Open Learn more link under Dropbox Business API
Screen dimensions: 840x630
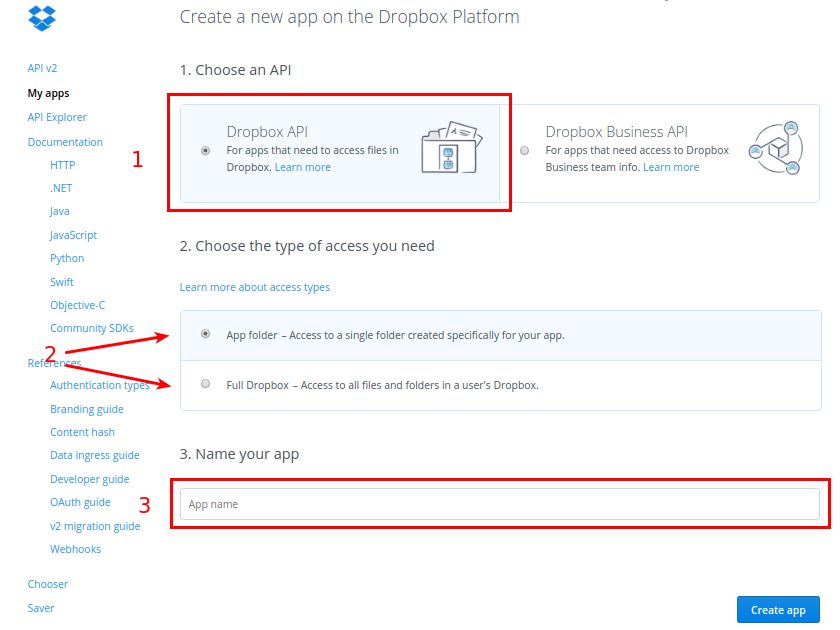click(671, 167)
